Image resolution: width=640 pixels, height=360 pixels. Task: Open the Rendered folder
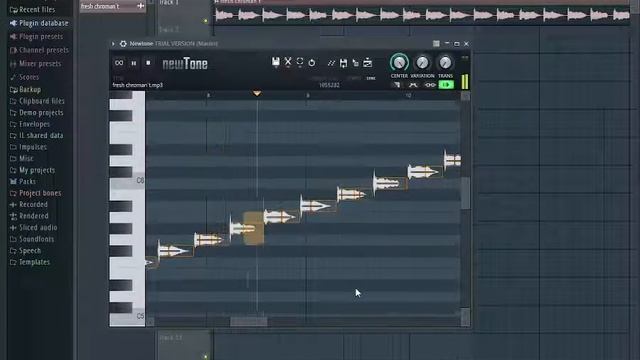[29, 216]
